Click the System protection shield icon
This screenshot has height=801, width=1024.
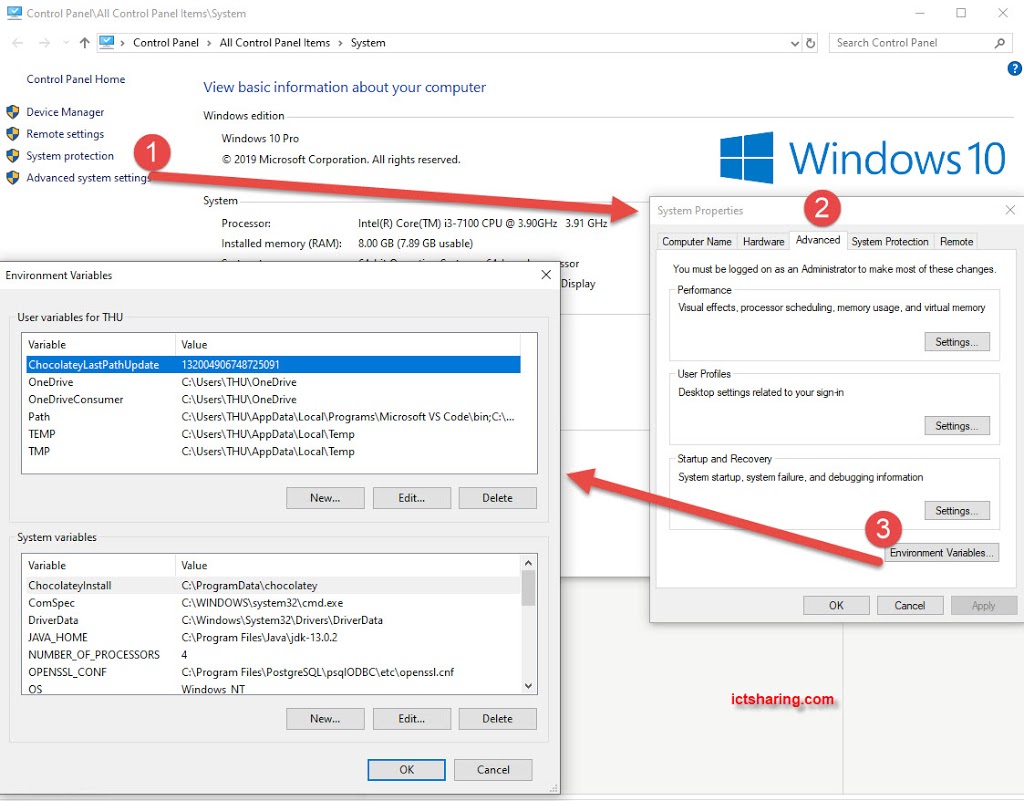click(x=12, y=156)
